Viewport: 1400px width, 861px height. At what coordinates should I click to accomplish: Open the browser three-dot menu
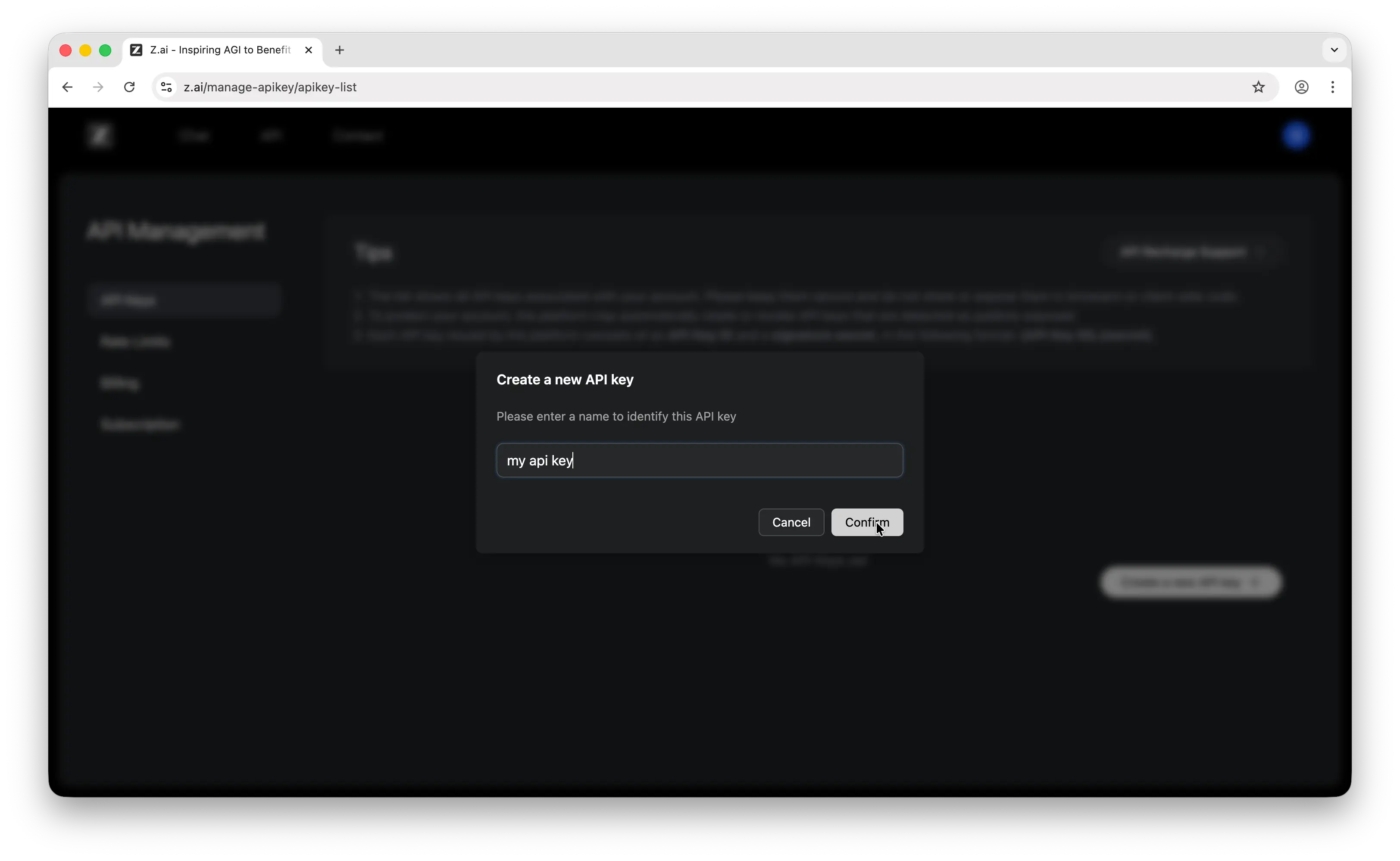tap(1333, 87)
